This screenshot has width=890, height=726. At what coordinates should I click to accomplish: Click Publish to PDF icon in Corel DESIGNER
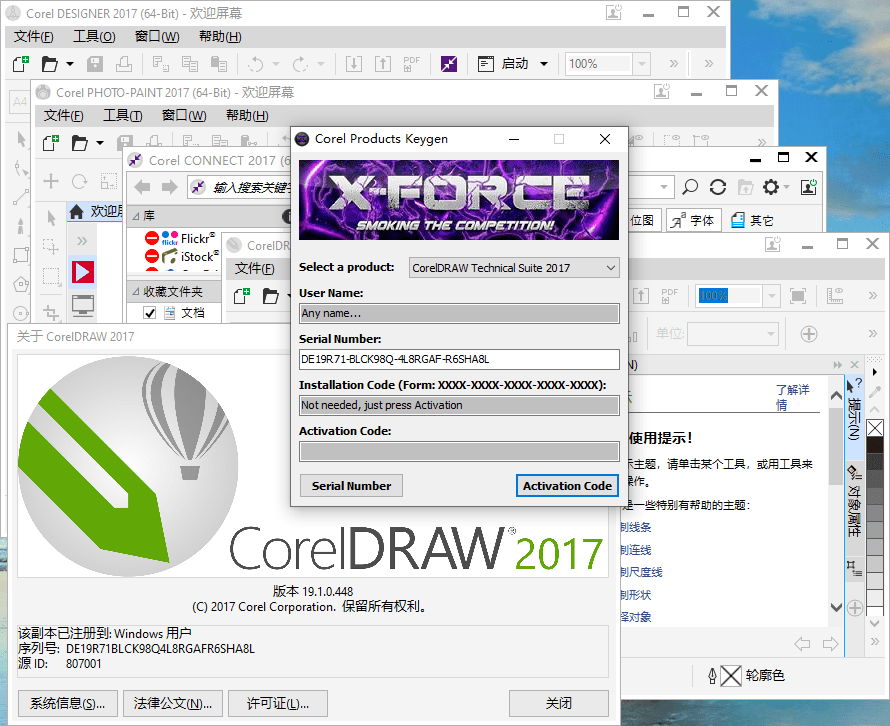tap(412, 64)
